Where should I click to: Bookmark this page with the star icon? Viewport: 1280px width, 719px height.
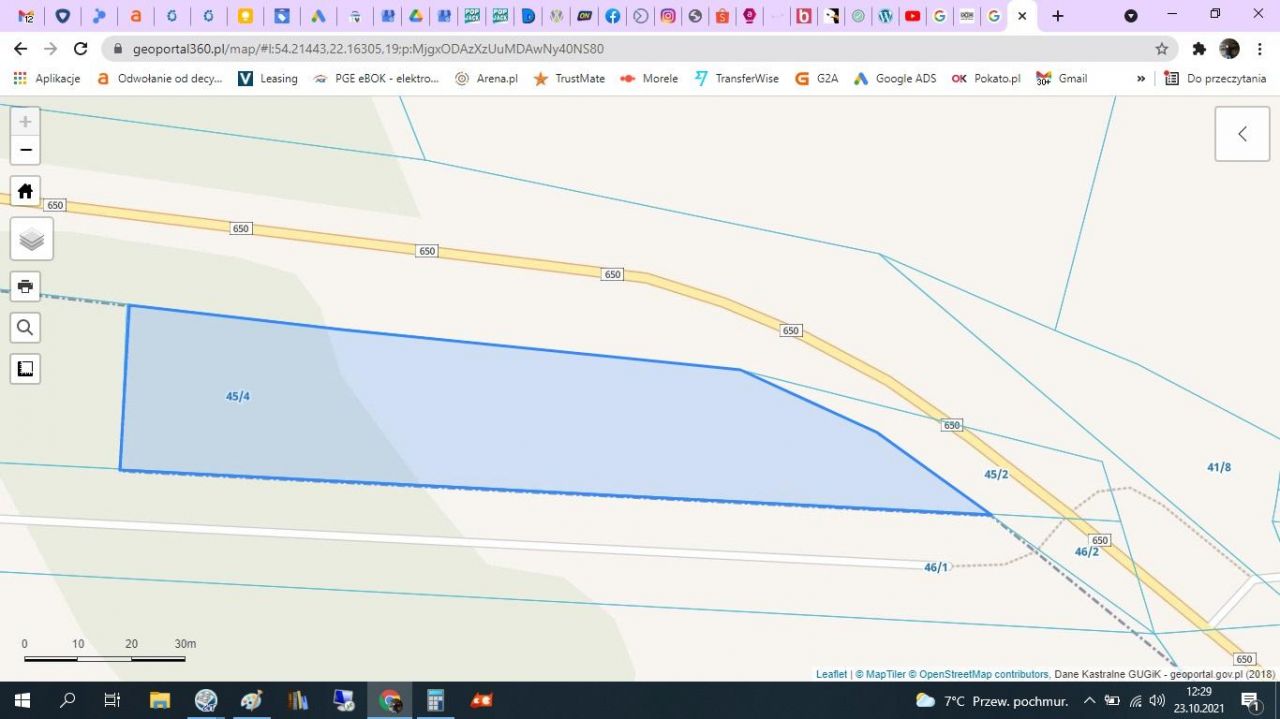pos(1161,48)
